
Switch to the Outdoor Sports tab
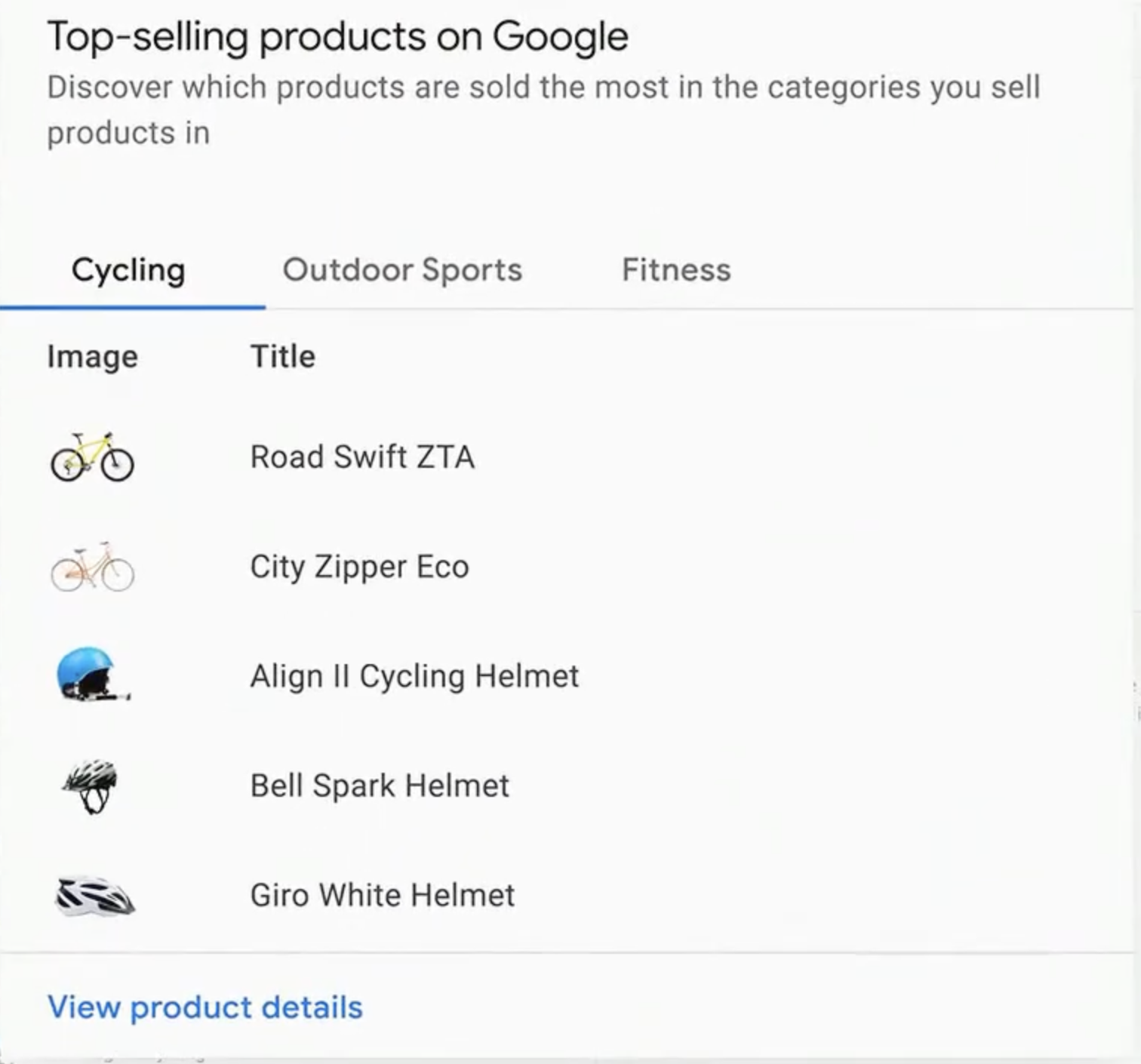(402, 270)
